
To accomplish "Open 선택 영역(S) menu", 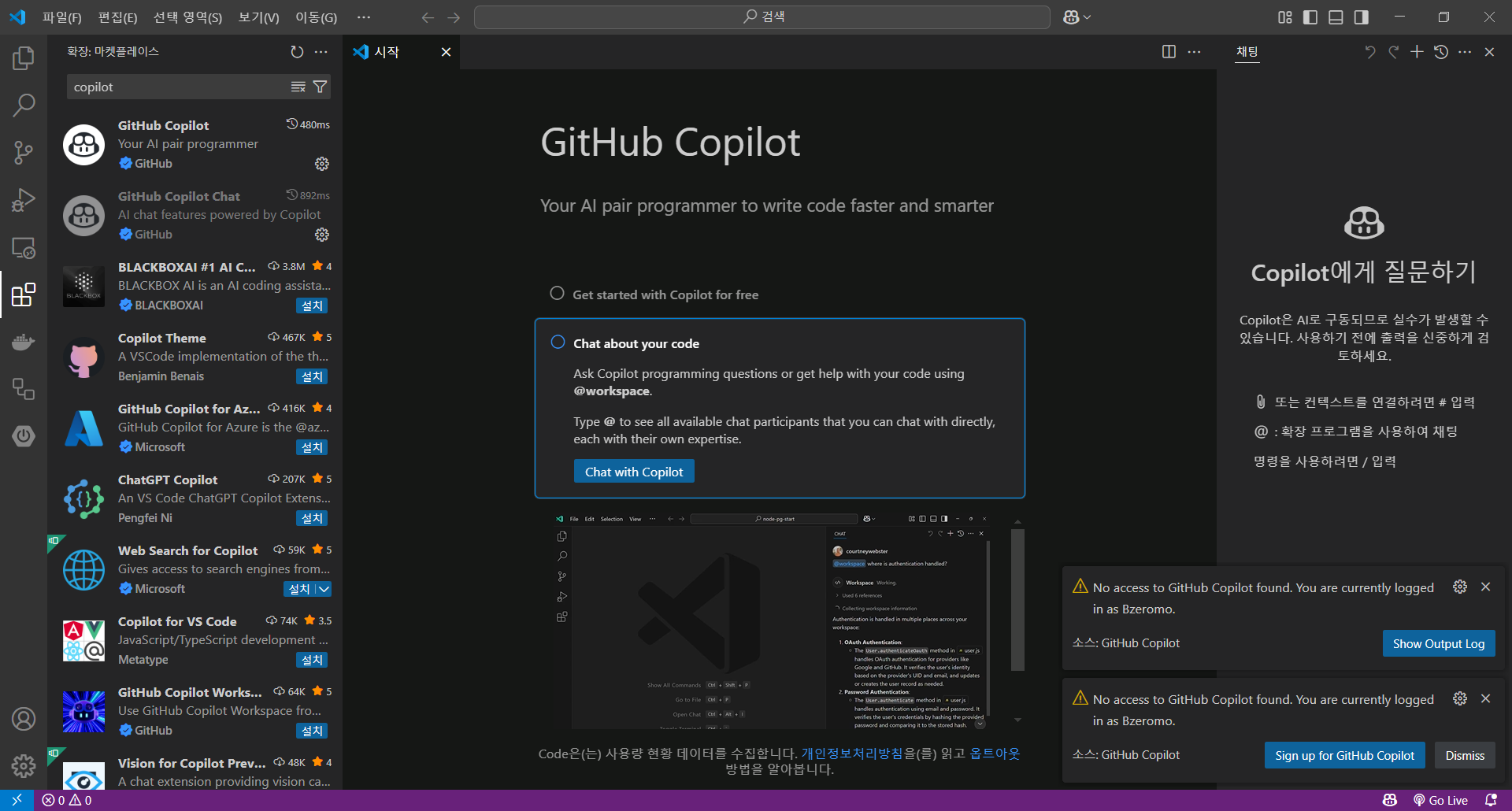I will pyautogui.click(x=187, y=17).
